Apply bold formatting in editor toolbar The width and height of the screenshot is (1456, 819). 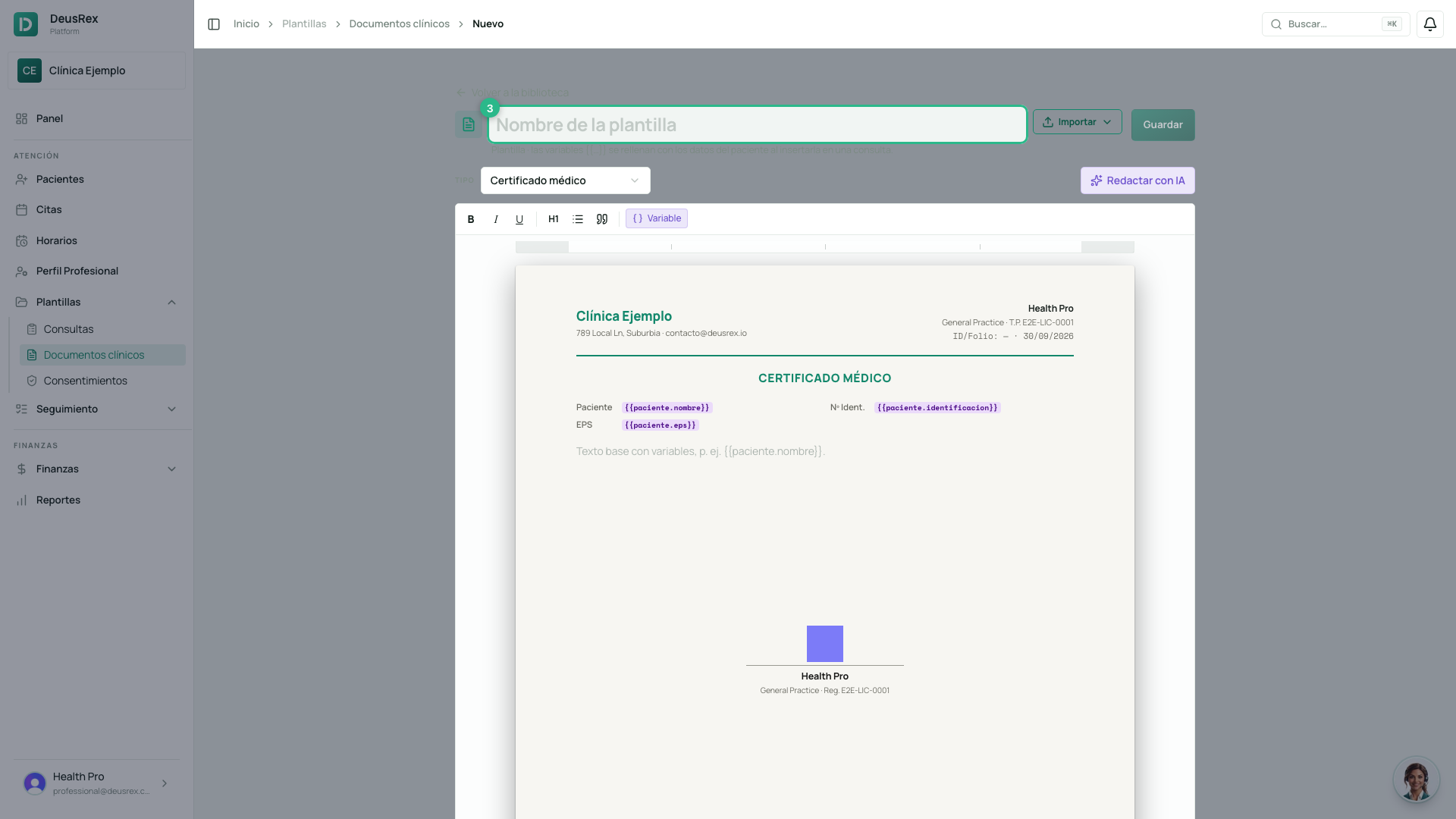471,219
